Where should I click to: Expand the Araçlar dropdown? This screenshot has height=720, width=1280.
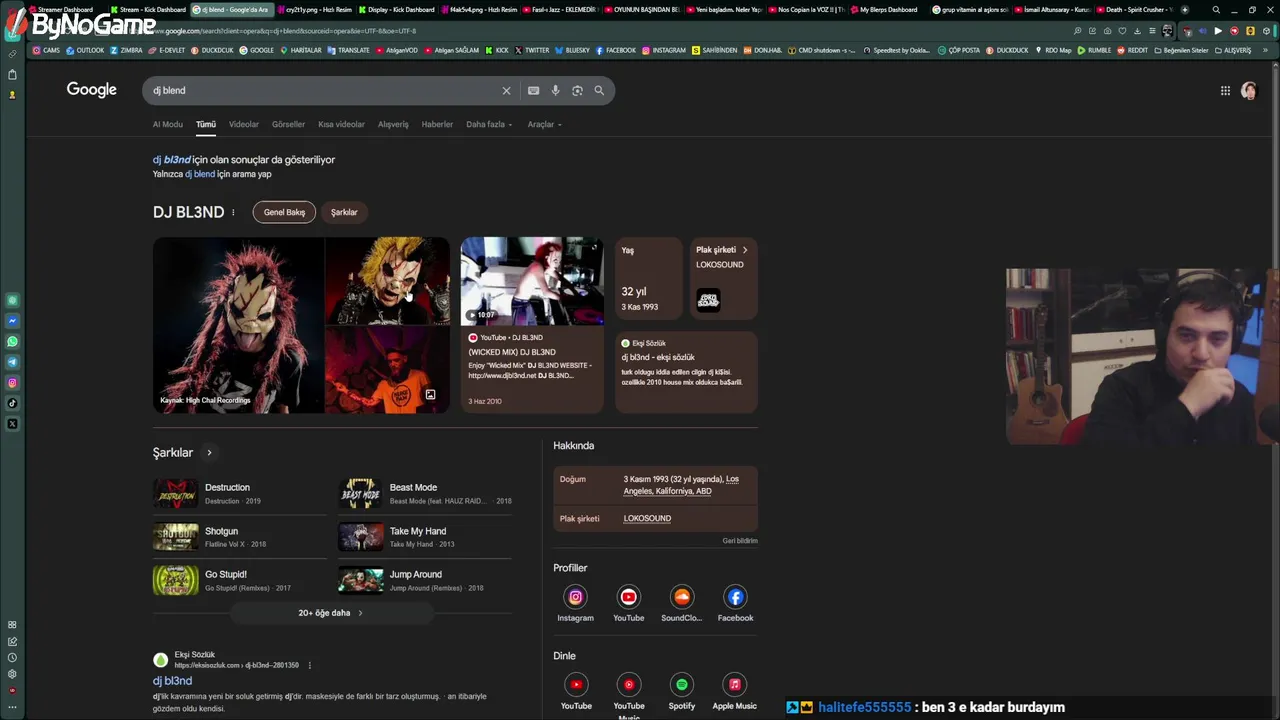pos(545,125)
